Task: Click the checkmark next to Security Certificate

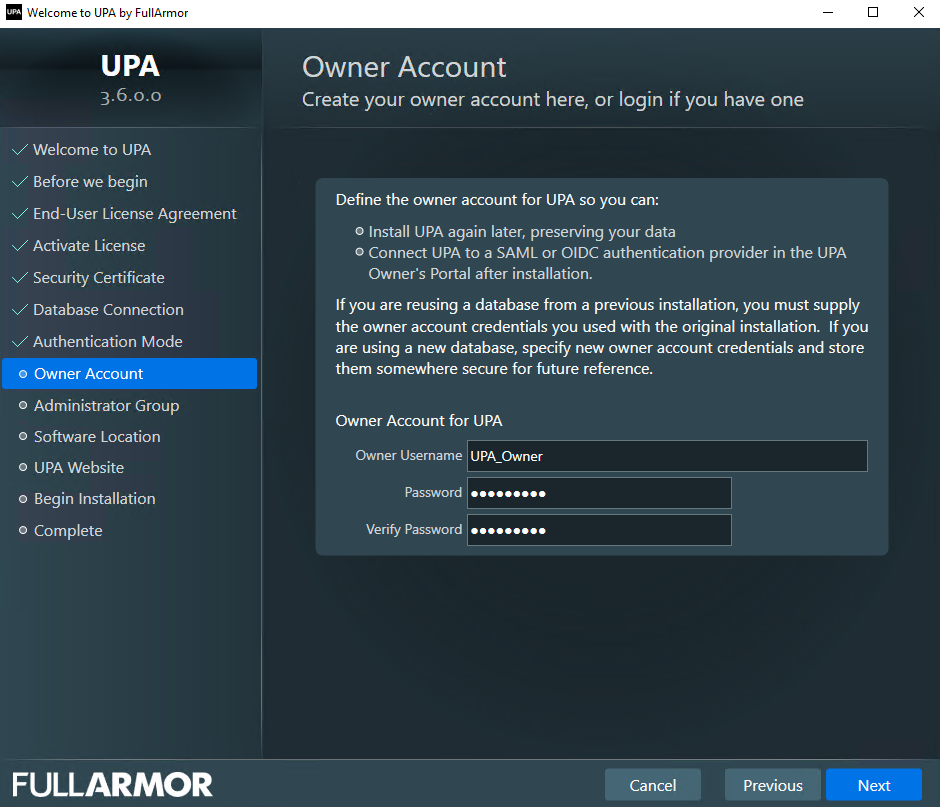Action: coord(19,278)
